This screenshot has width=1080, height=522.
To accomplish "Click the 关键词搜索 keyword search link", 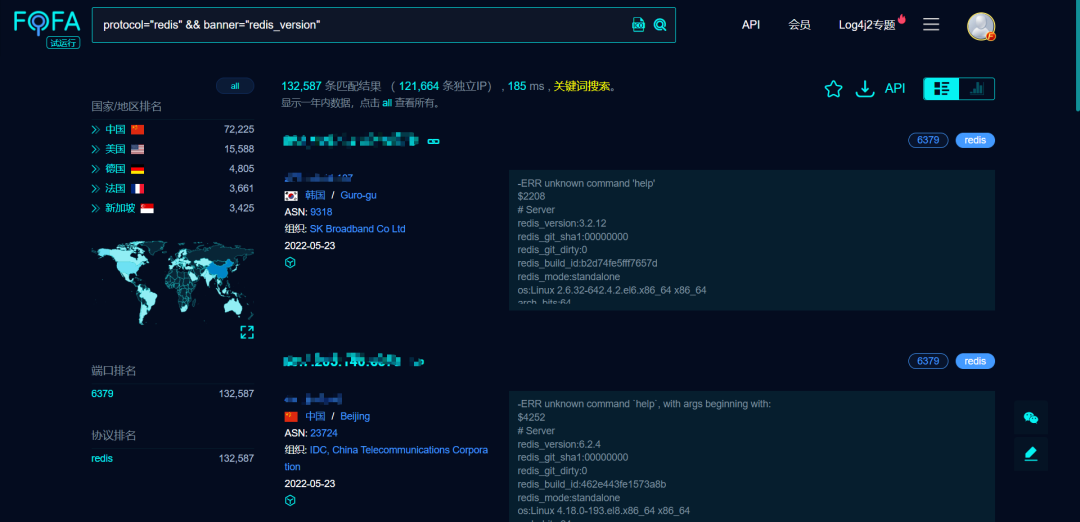I will point(581,87).
